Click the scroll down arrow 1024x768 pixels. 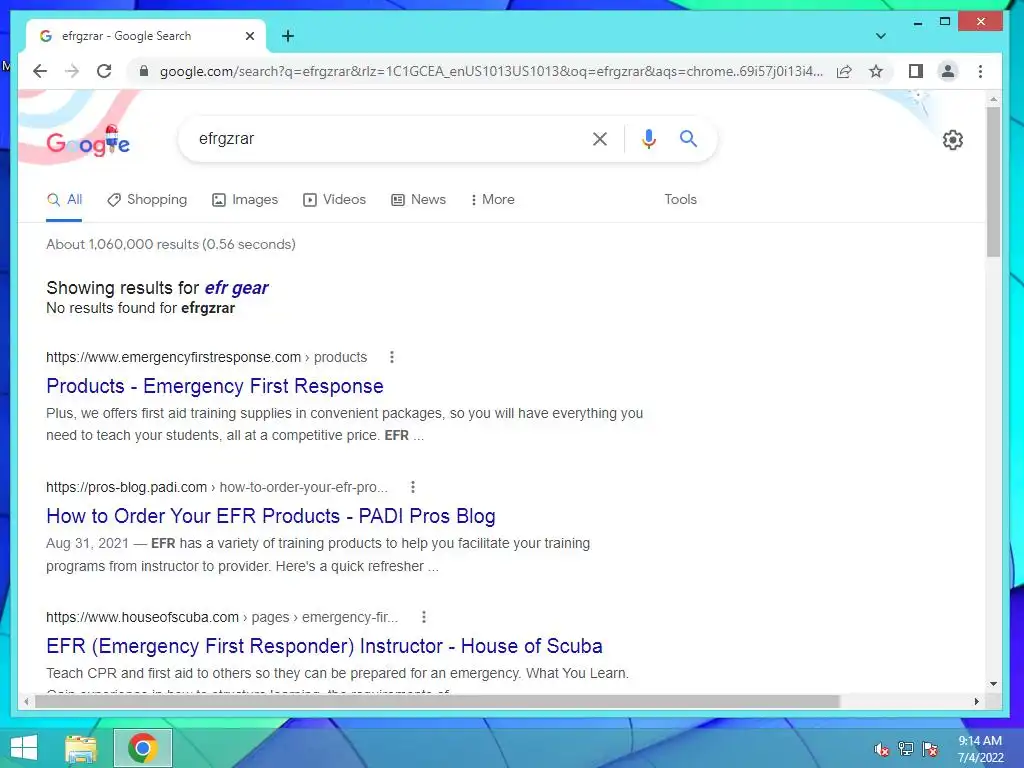tap(993, 684)
